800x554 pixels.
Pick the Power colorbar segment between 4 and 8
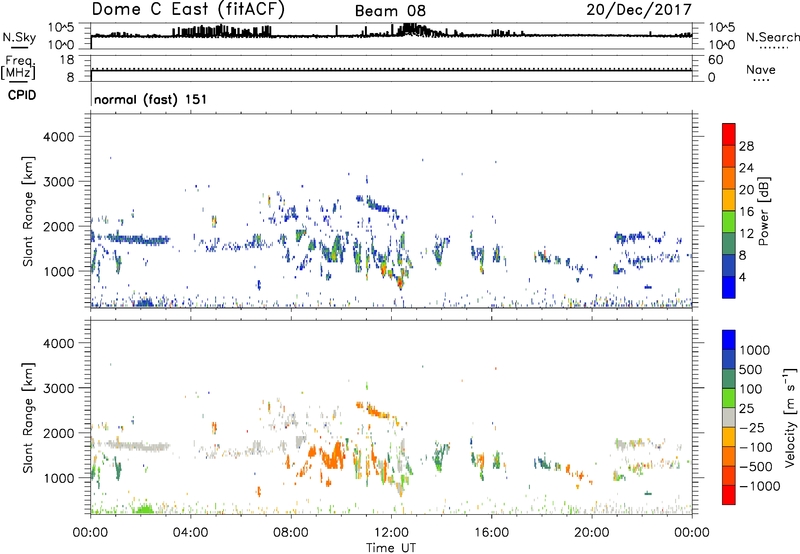coord(729,265)
